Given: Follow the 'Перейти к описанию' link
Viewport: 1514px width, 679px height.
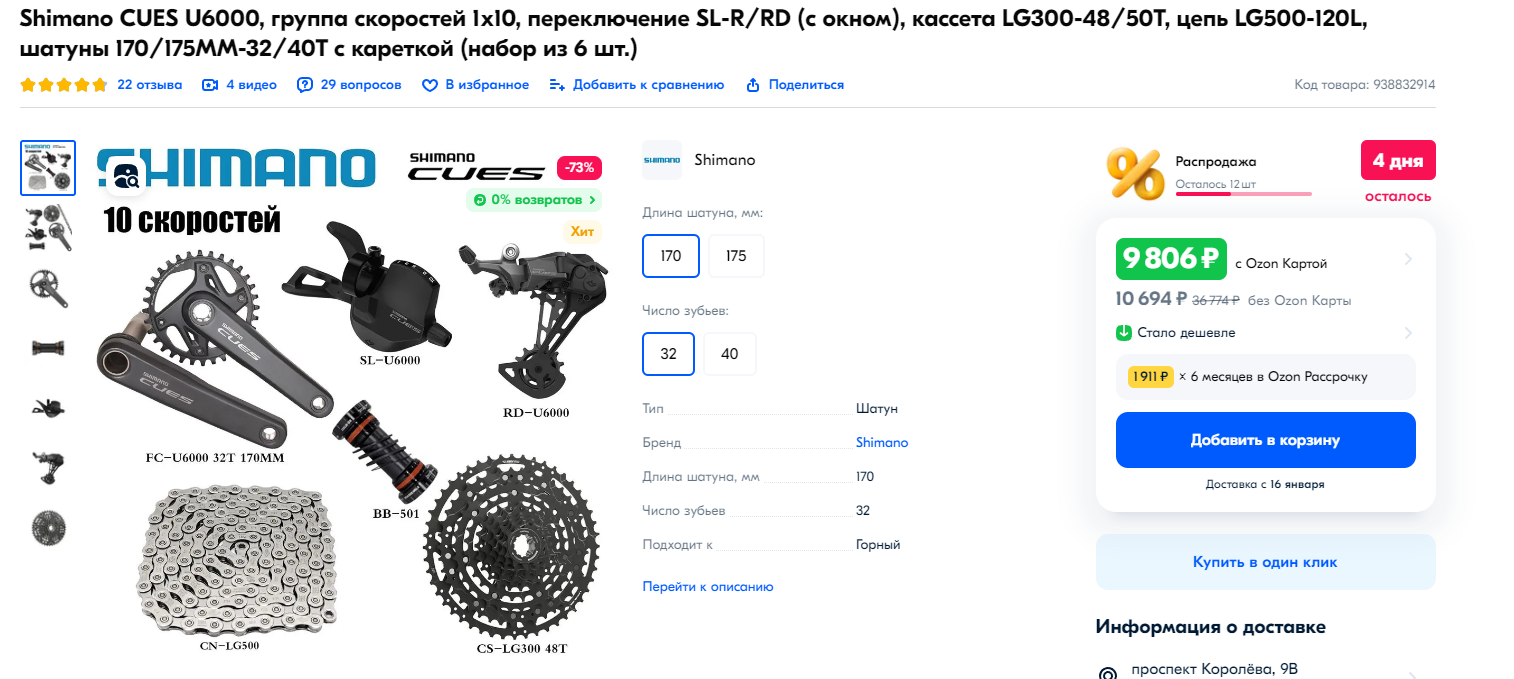Looking at the screenshot, I should pos(708,587).
